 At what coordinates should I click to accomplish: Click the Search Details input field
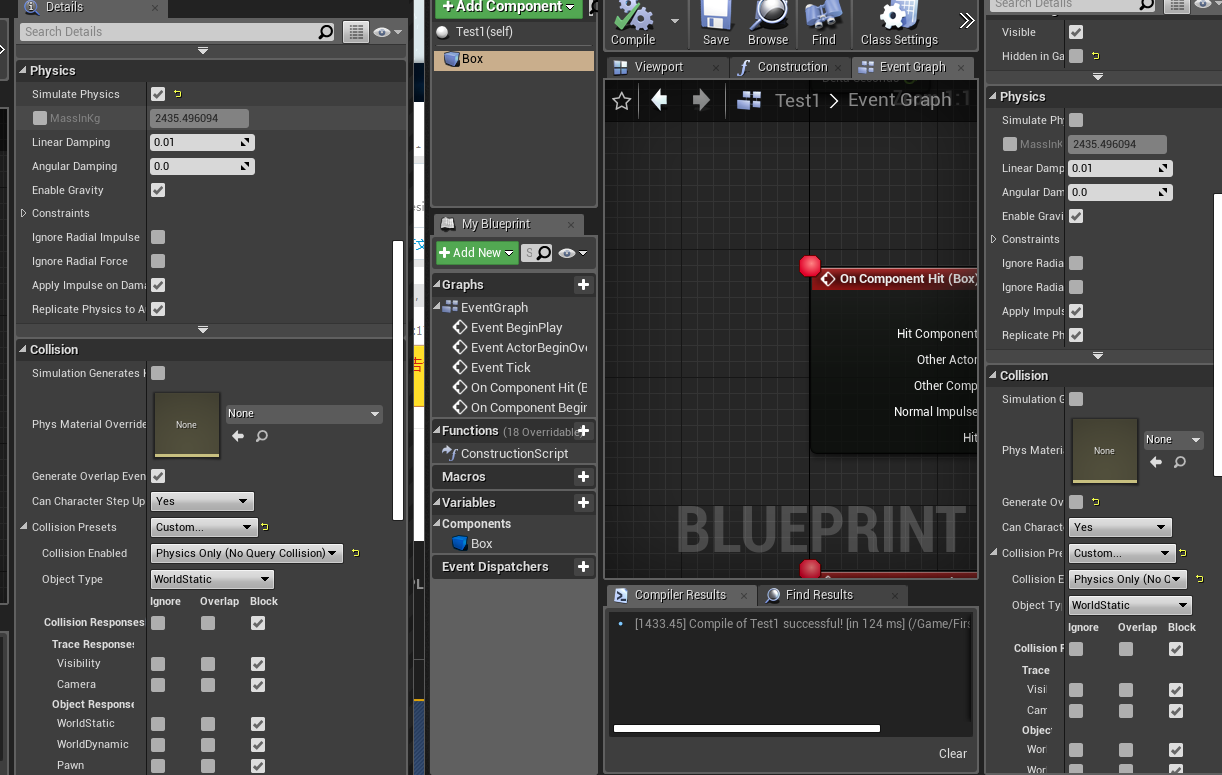(x=170, y=31)
